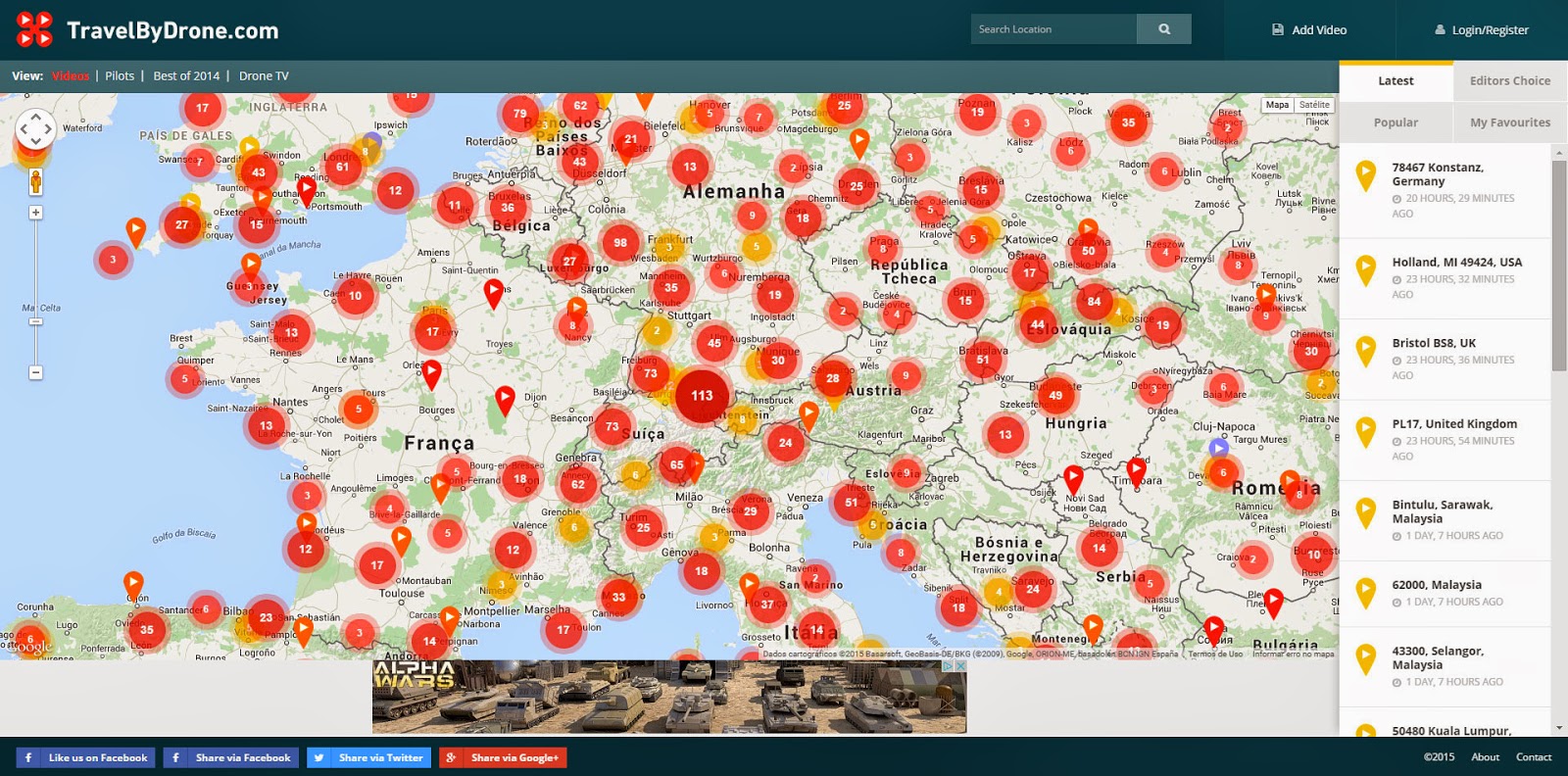The height and width of the screenshot is (776, 1568).
Task: Click the Google logo on map
Action: 30,647
